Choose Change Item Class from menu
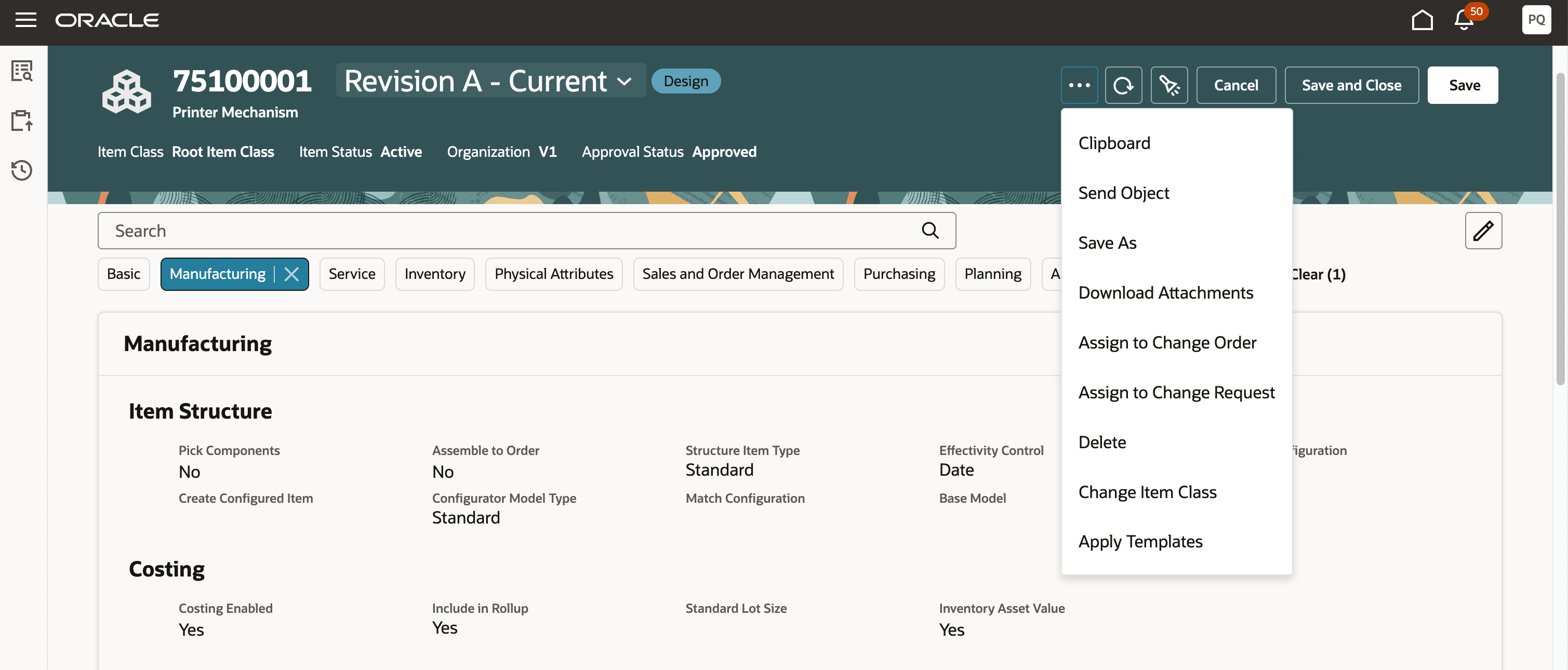 (x=1147, y=492)
